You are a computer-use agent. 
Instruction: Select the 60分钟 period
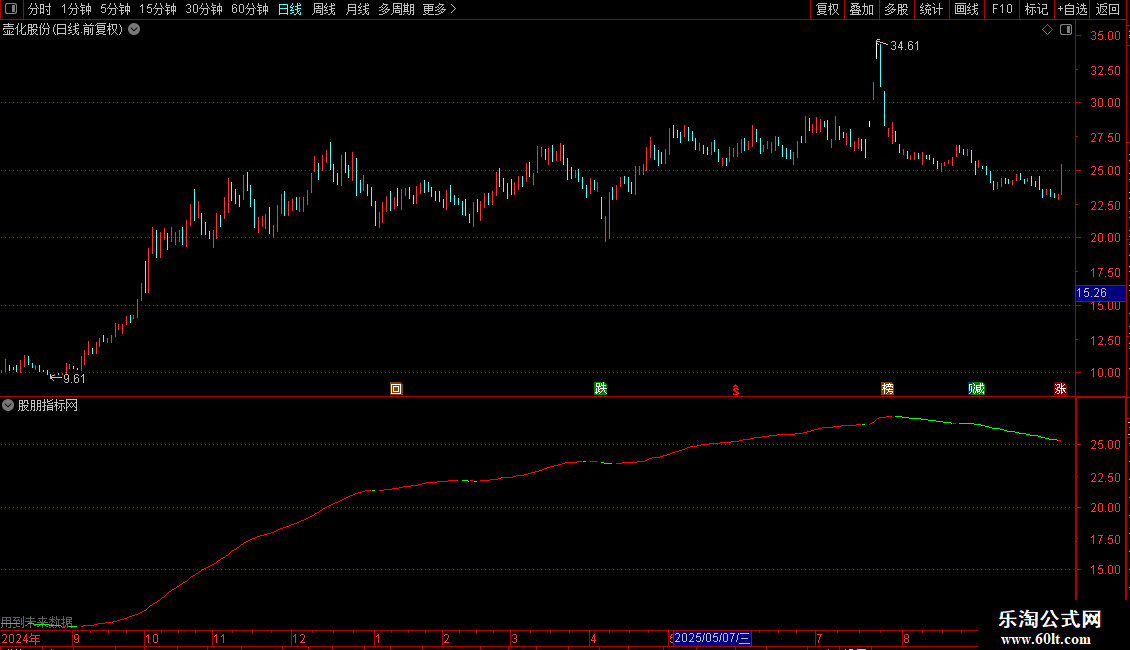coord(249,9)
